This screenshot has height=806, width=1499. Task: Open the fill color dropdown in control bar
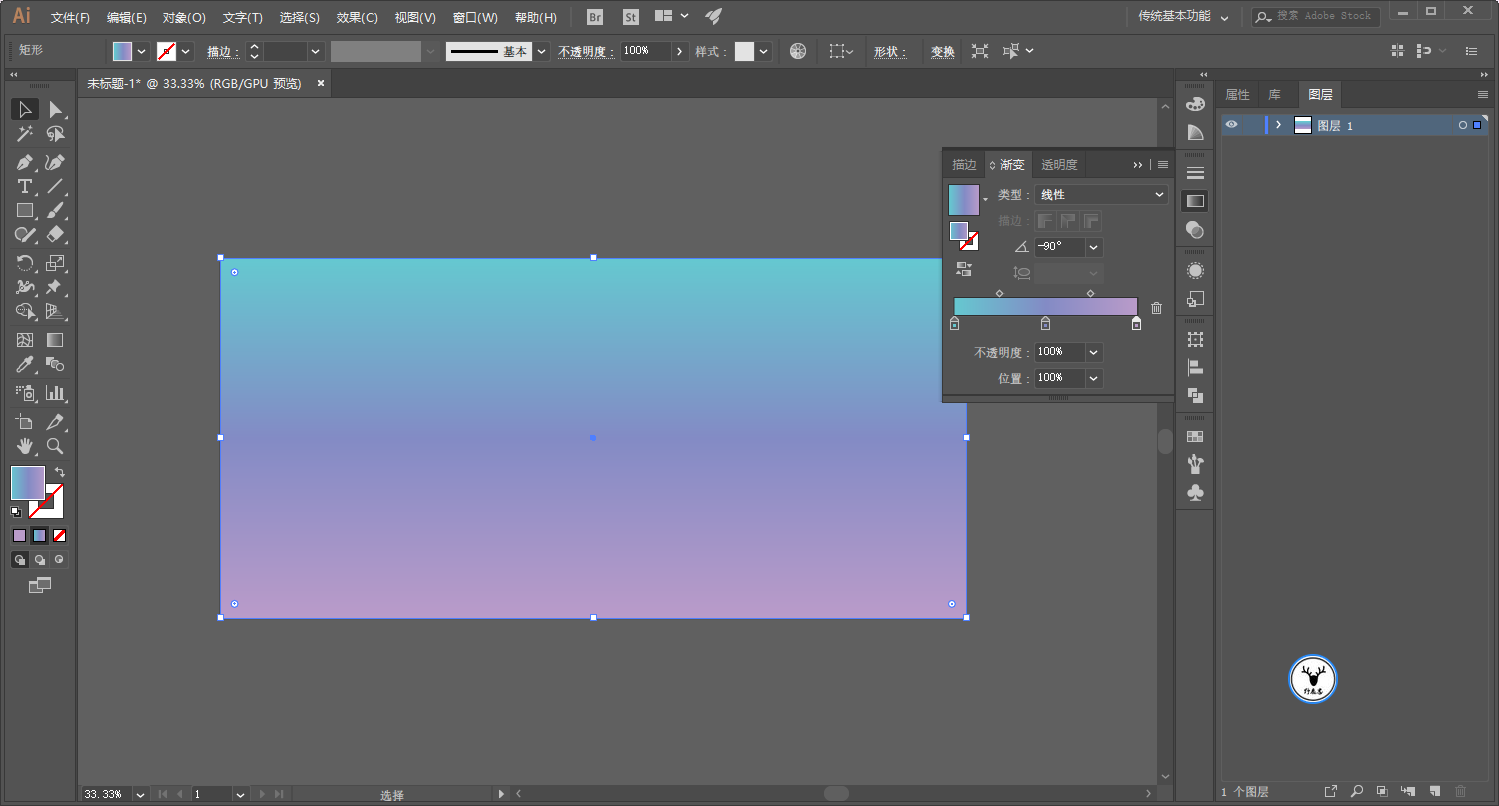(x=142, y=51)
